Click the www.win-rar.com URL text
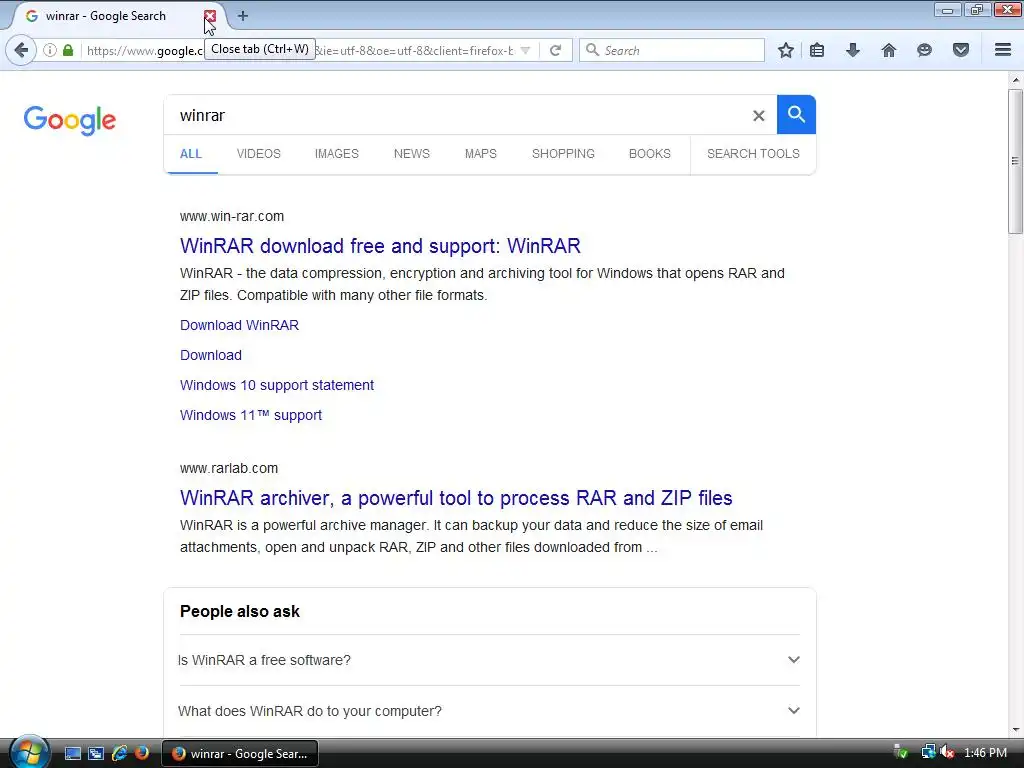 (232, 216)
